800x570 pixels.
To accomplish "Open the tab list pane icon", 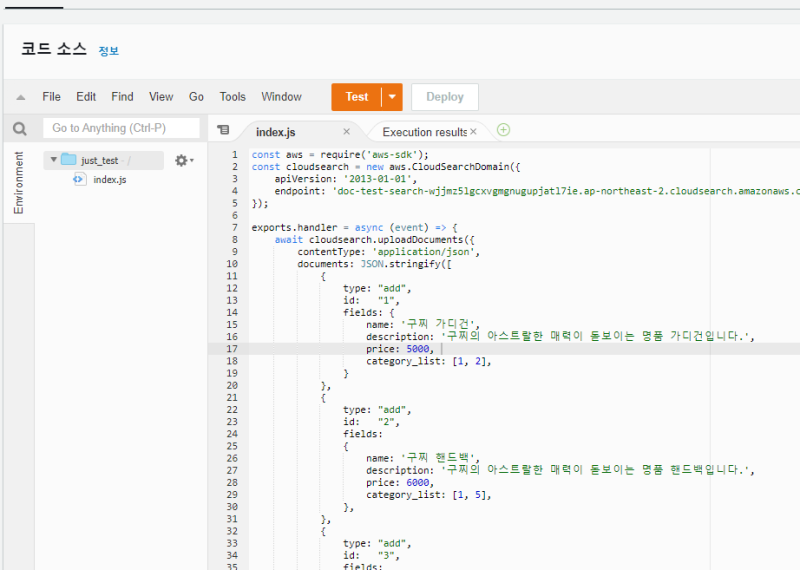I will [223, 130].
